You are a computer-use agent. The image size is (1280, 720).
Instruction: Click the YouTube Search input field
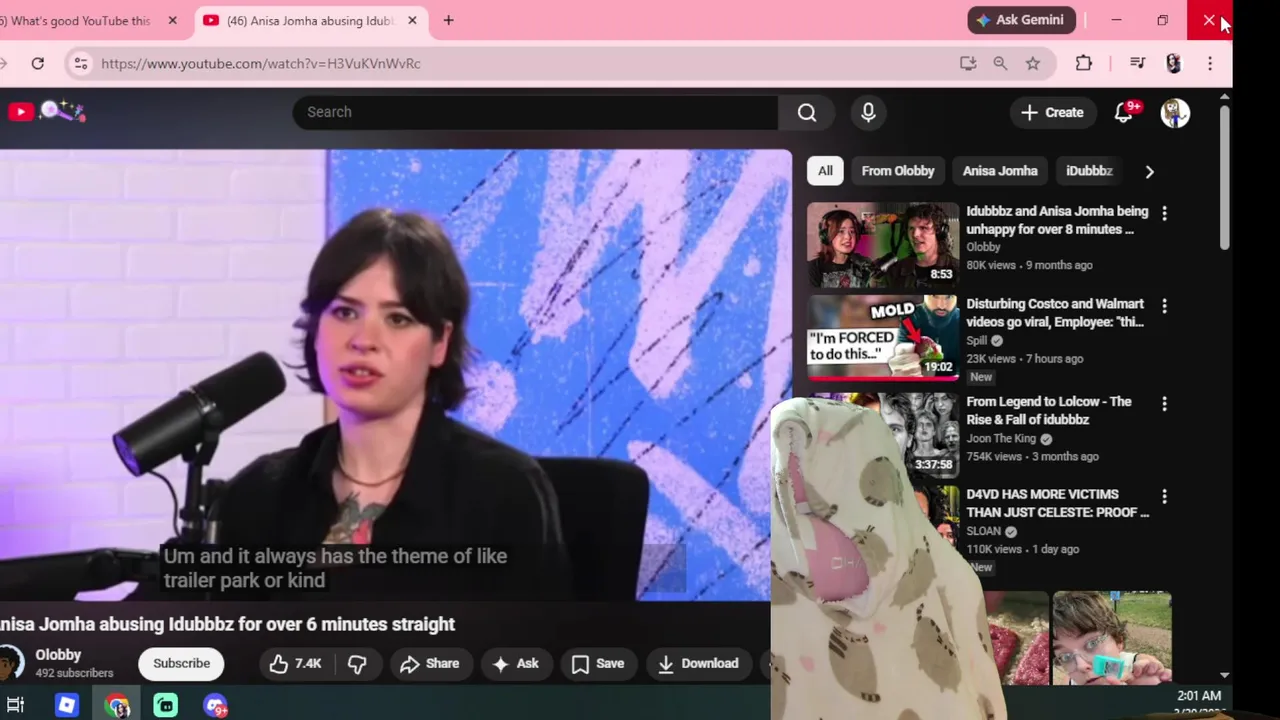(x=535, y=112)
